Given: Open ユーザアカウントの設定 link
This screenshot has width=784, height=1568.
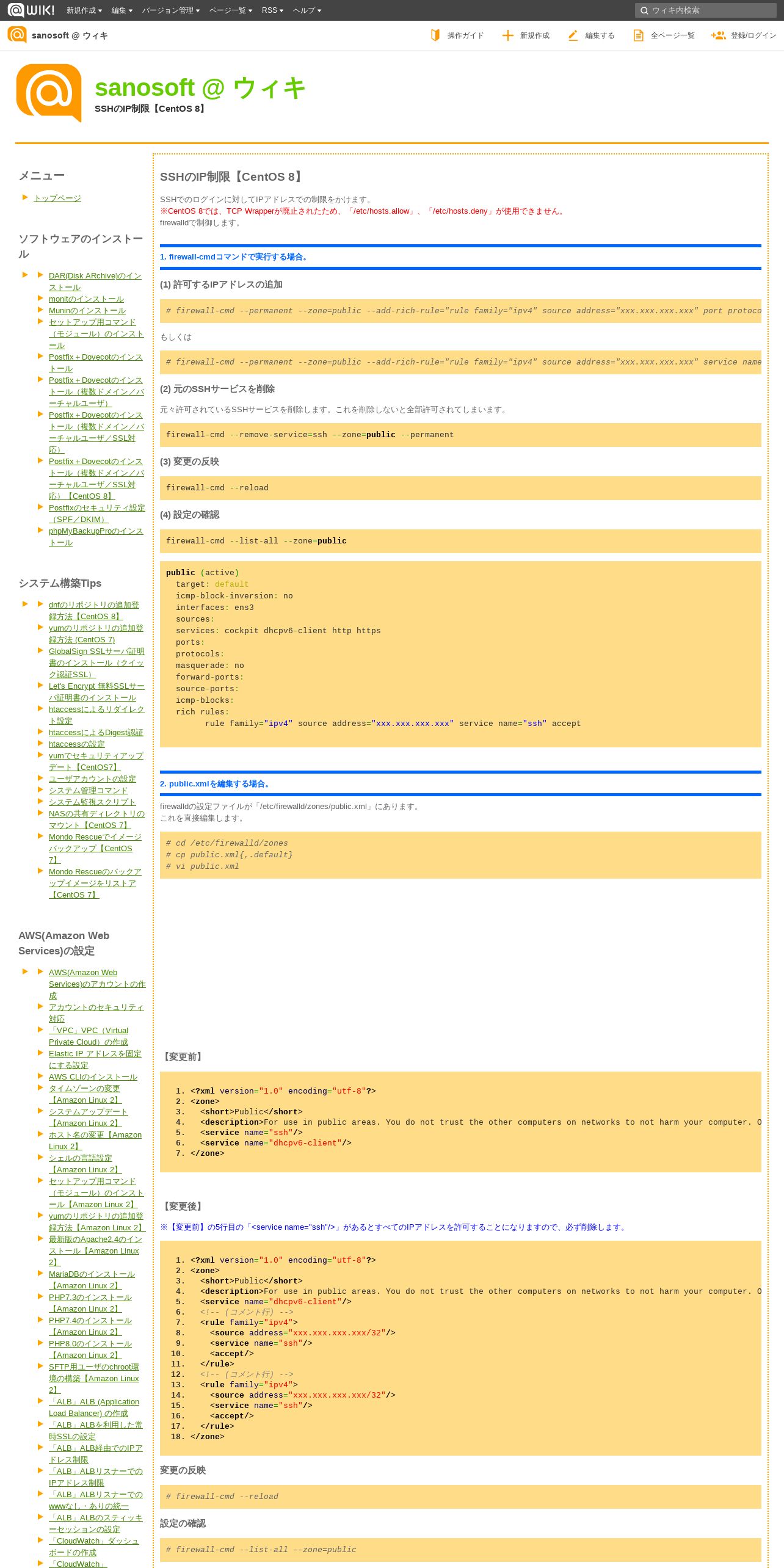Looking at the screenshot, I should (x=92, y=779).
